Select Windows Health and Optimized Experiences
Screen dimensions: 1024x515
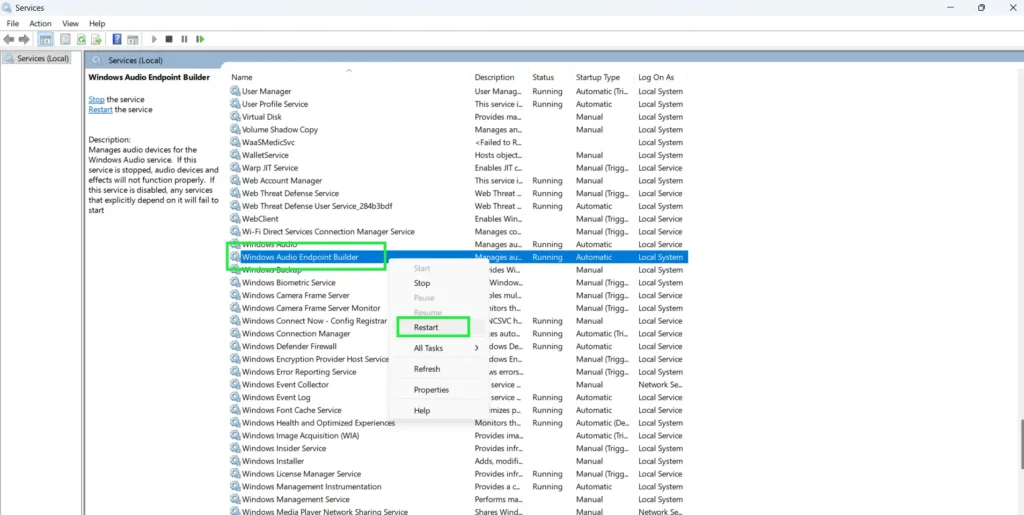click(x=458, y=423)
